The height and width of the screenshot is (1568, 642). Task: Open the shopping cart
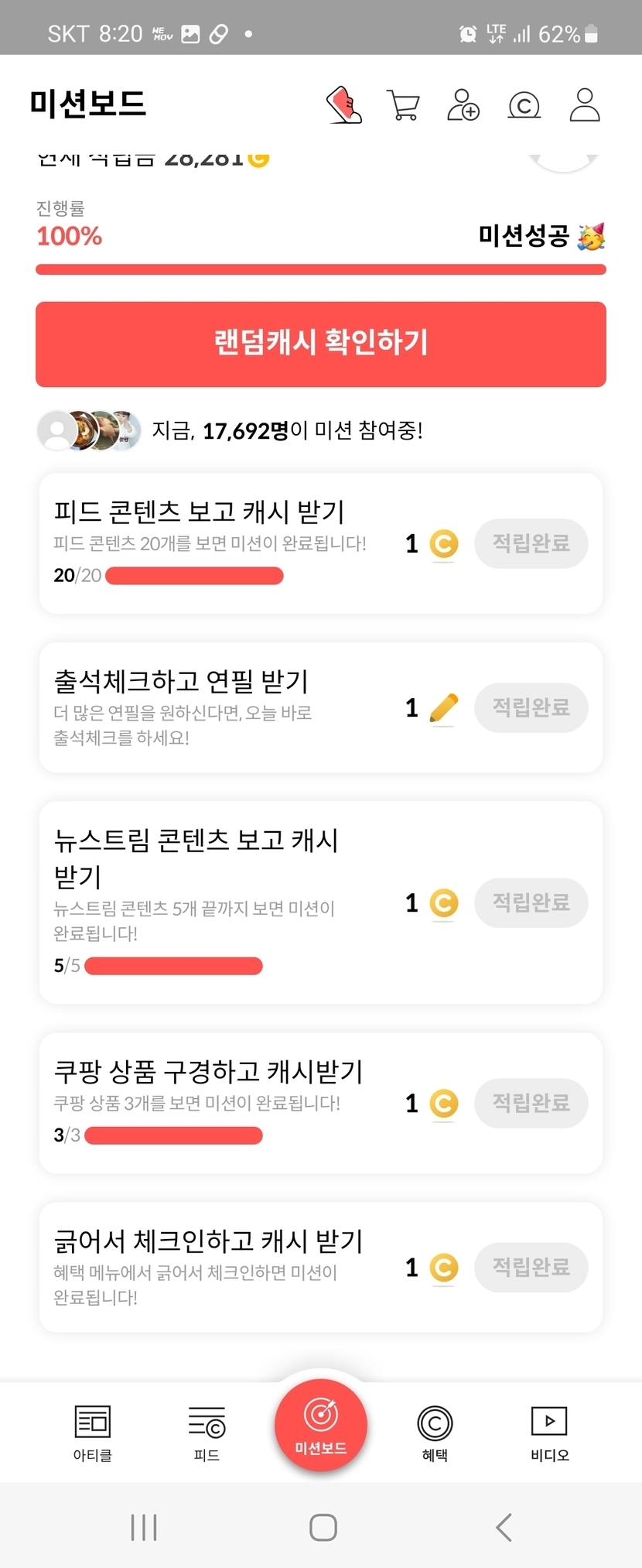coord(403,105)
